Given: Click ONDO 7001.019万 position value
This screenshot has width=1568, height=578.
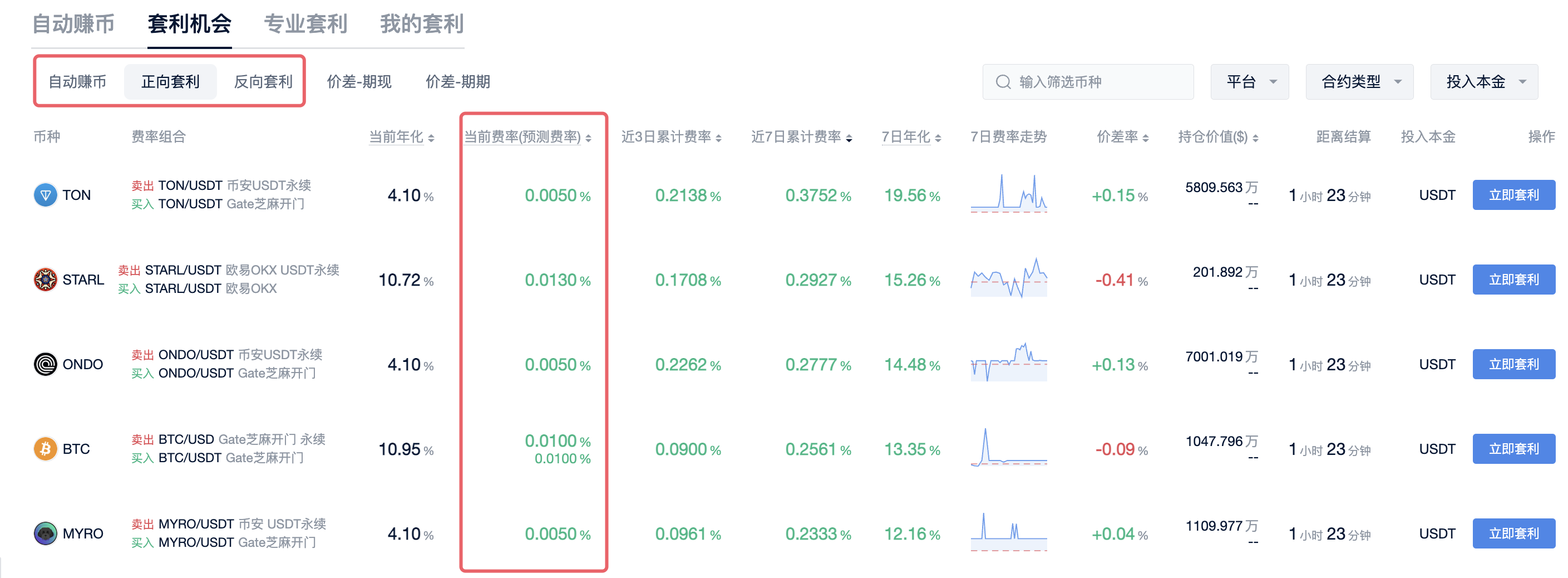Looking at the screenshot, I should [x=1222, y=357].
